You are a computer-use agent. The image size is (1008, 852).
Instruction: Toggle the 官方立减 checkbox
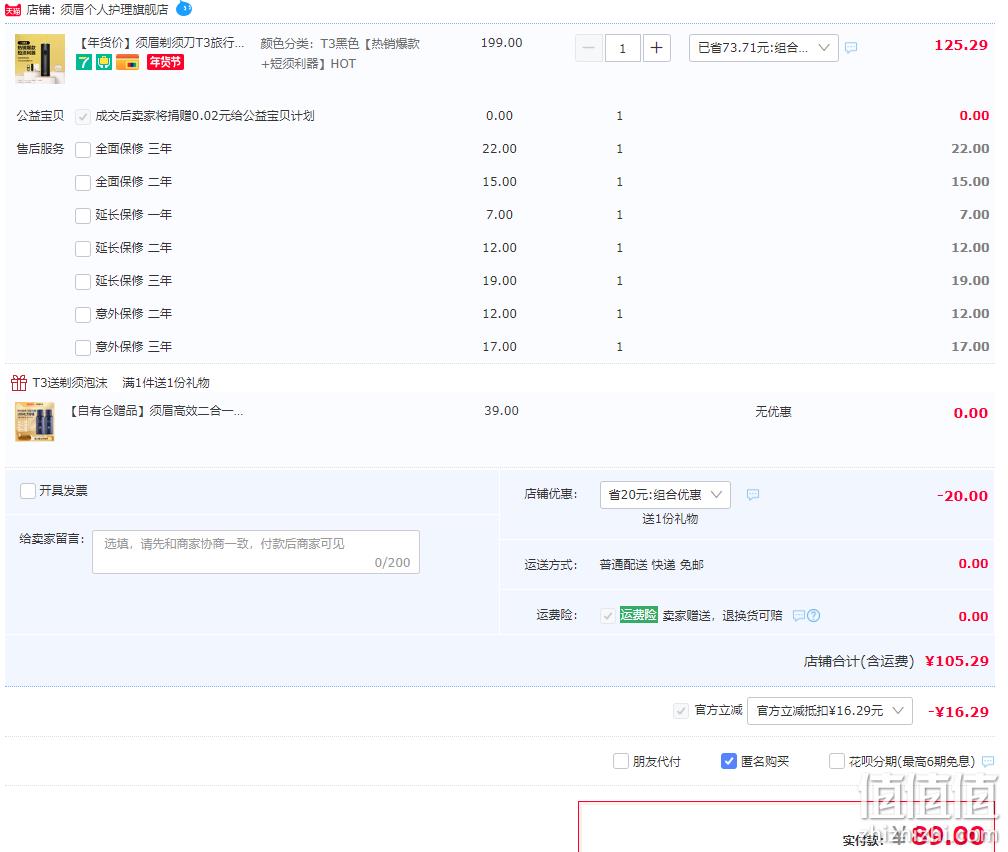[x=681, y=711]
